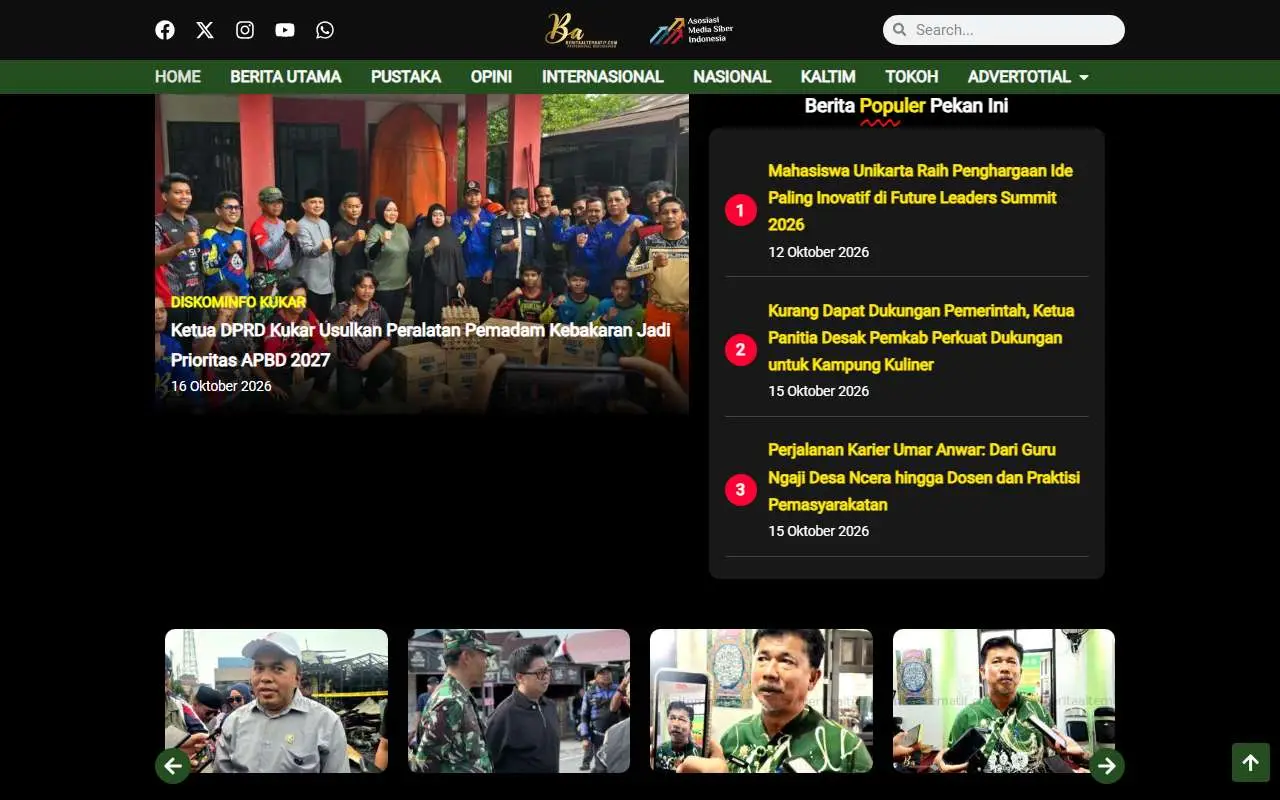Open the X (Twitter) social icon
This screenshot has height=800, width=1280.
pos(205,30)
